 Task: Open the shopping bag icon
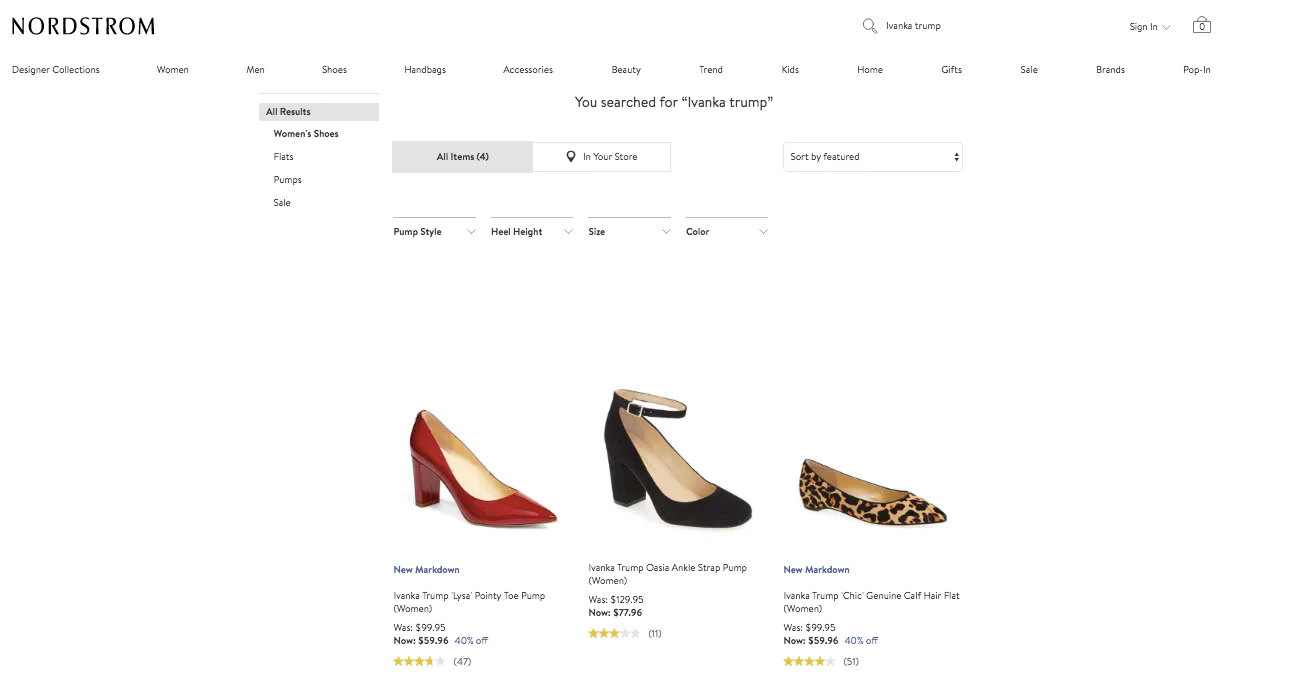[1201, 26]
